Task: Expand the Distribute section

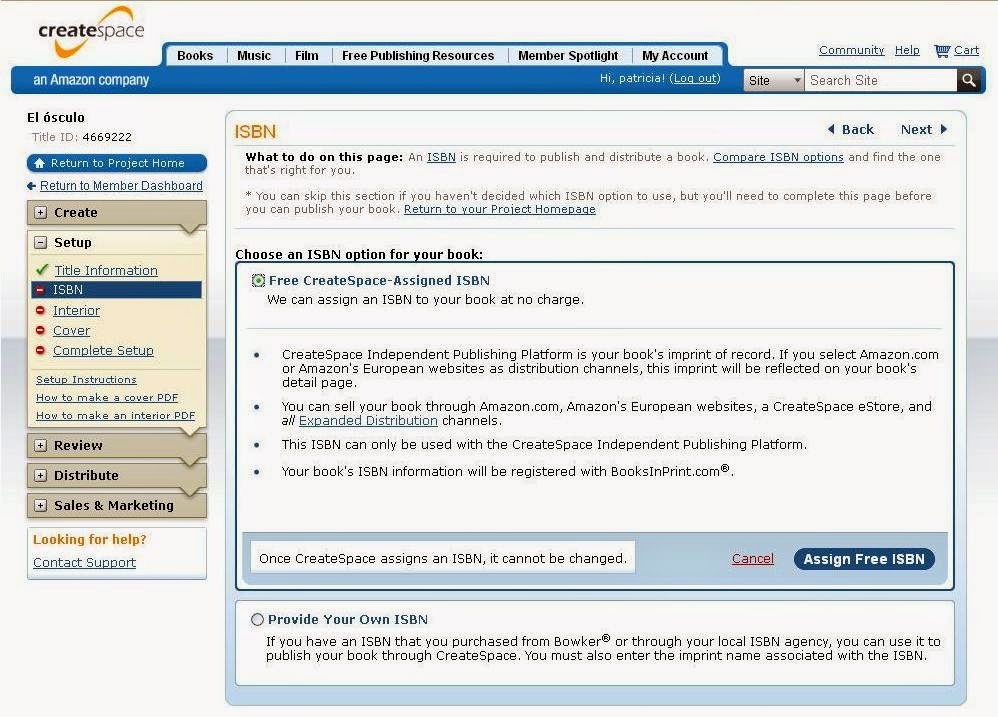Action: click(x=41, y=475)
